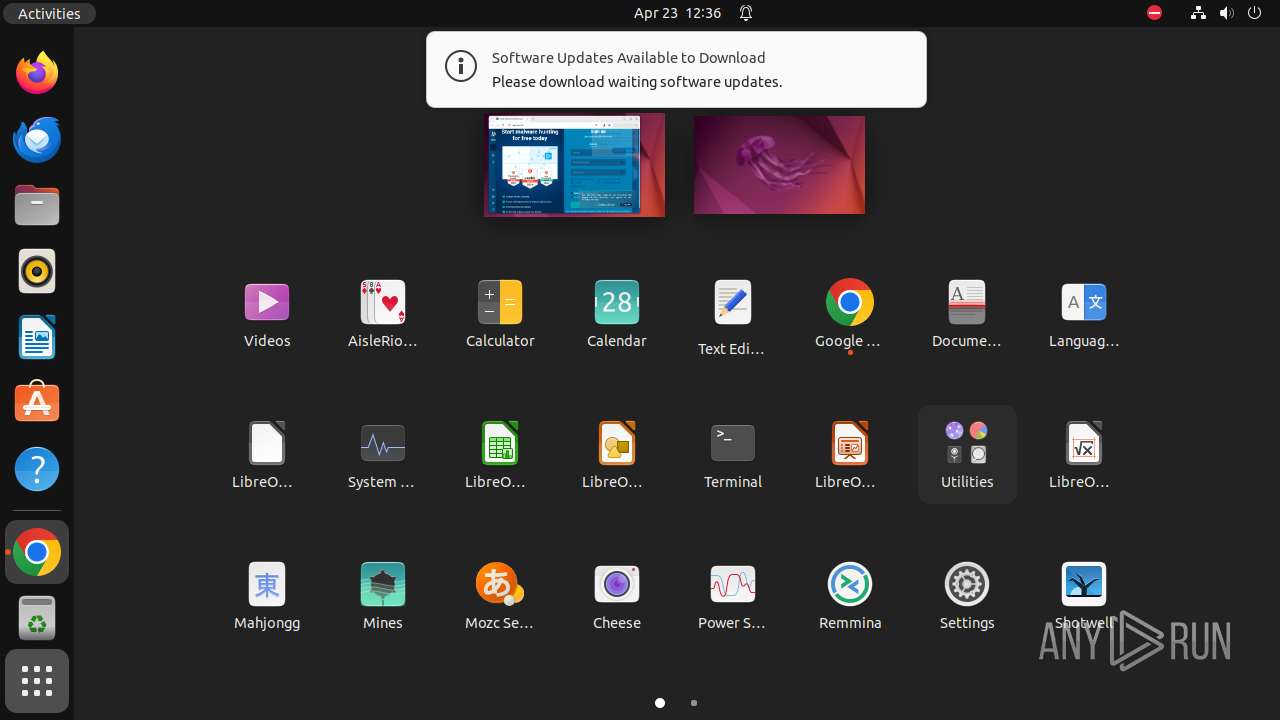The height and width of the screenshot is (720, 1280).
Task: Select the first app grid page dot
Action: 660,703
